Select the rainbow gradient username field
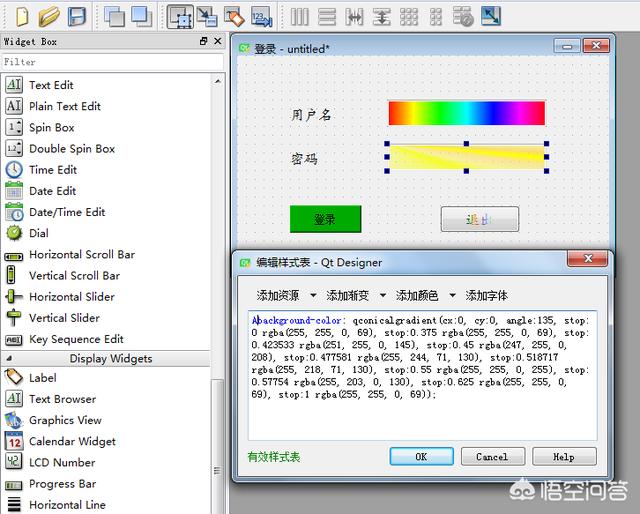This screenshot has height=514, width=640. pyautogui.click(x=467, y=113)
